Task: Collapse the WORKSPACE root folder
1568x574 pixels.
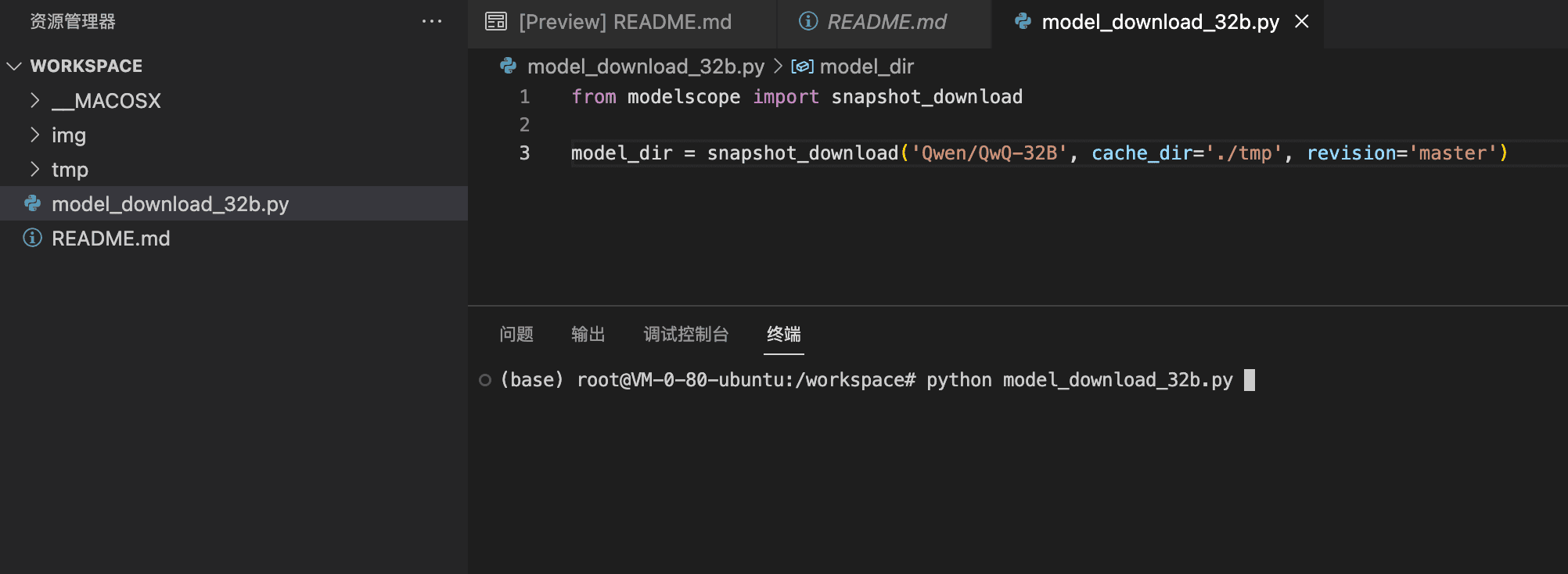Action: pos(14,66)
